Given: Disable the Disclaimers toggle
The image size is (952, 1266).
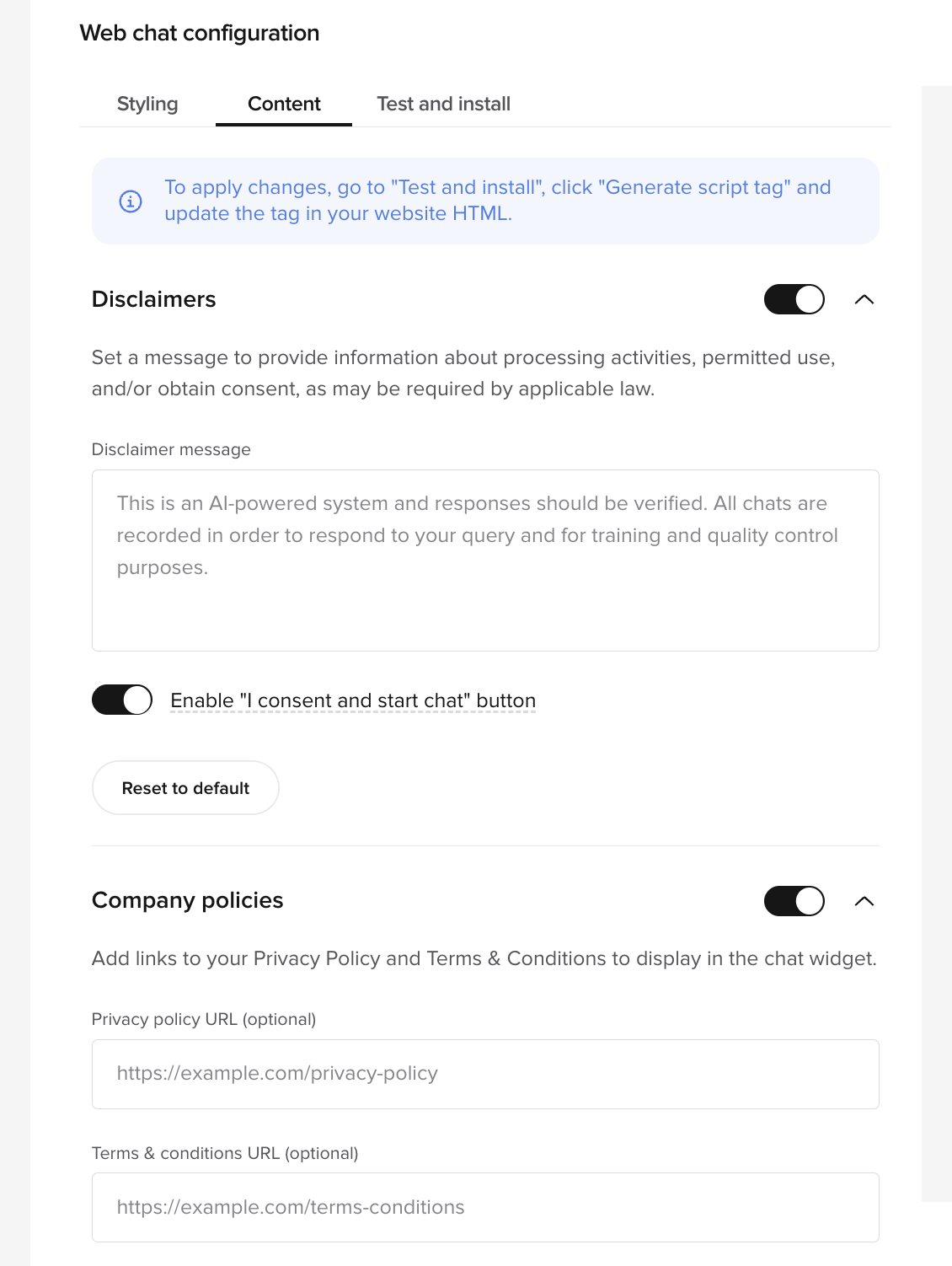Looking at the screenshot, I should pyautogui.click(x=793, y=299).
